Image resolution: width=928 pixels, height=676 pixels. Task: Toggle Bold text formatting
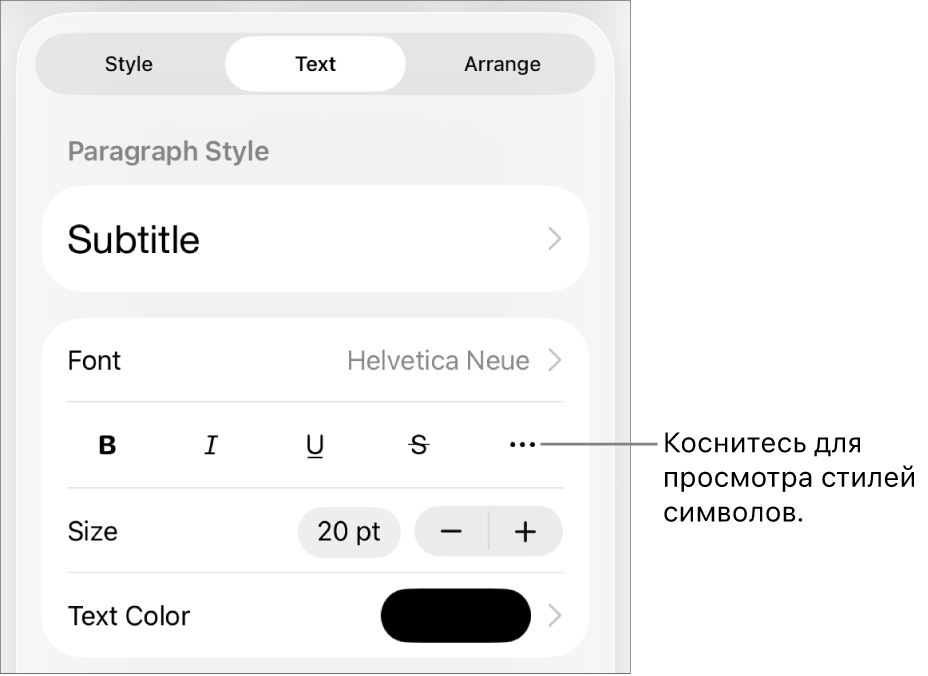tap(108, 446)
